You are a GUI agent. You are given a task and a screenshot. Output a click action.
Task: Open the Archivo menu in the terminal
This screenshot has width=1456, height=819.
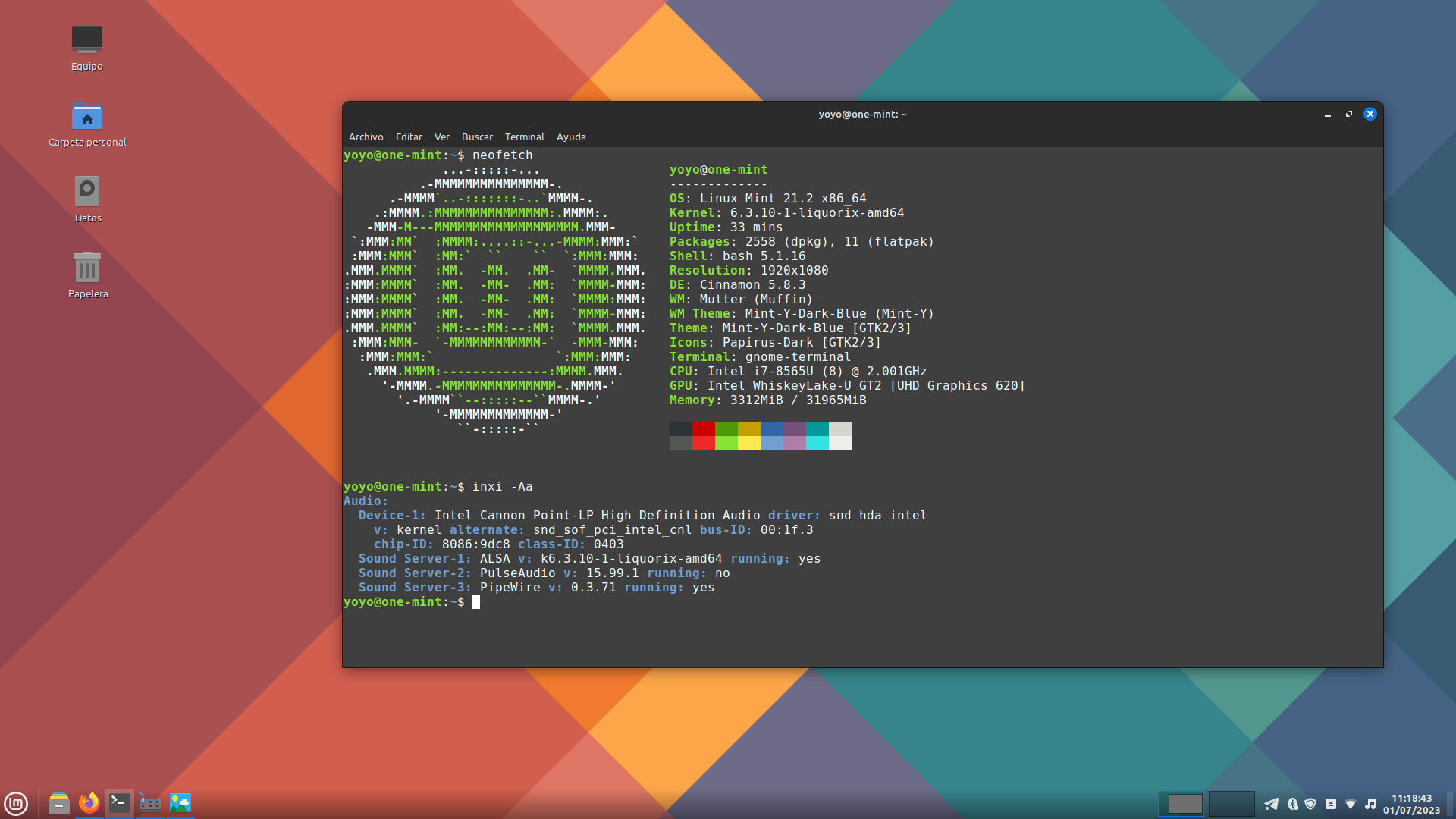point(366,137)
